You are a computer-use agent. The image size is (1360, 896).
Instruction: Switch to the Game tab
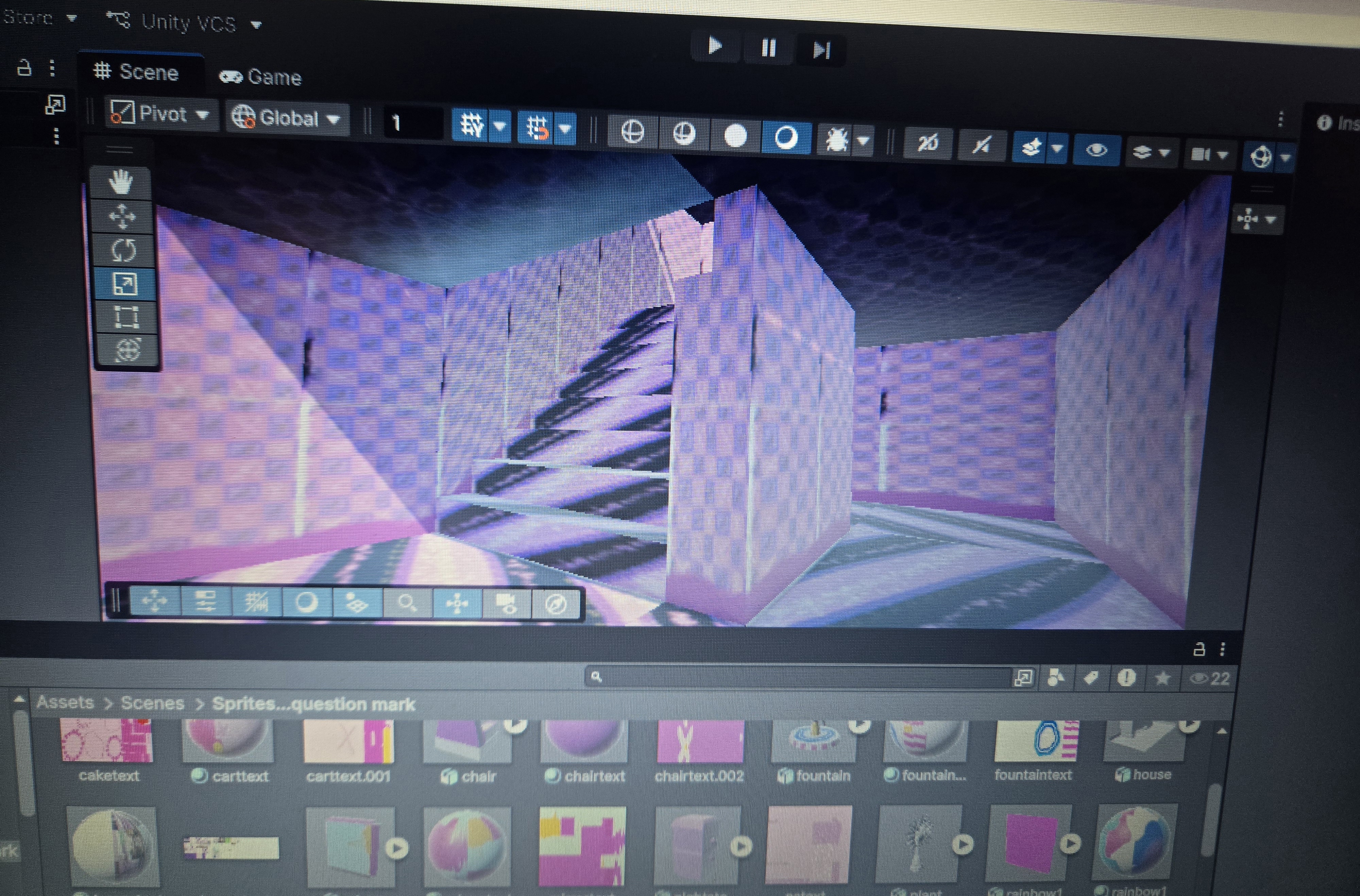tap(261, 77)
